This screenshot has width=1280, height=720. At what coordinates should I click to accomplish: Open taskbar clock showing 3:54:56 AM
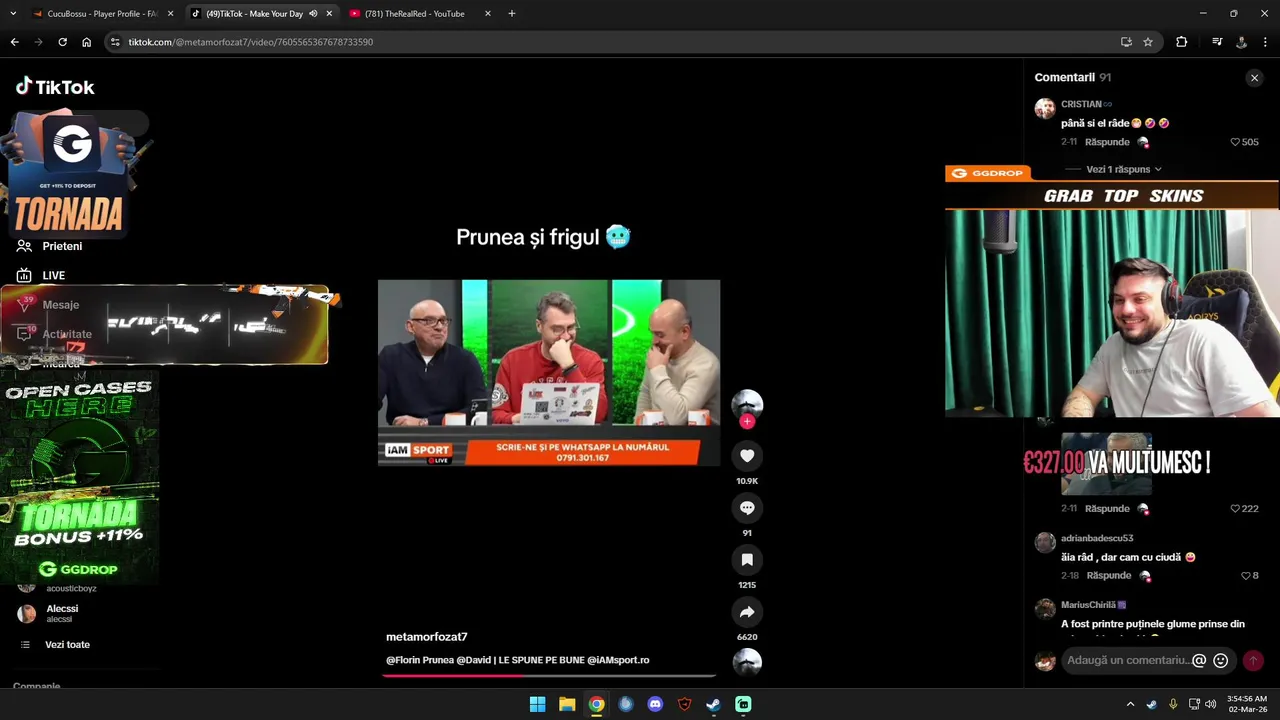tap(1246, 704)
